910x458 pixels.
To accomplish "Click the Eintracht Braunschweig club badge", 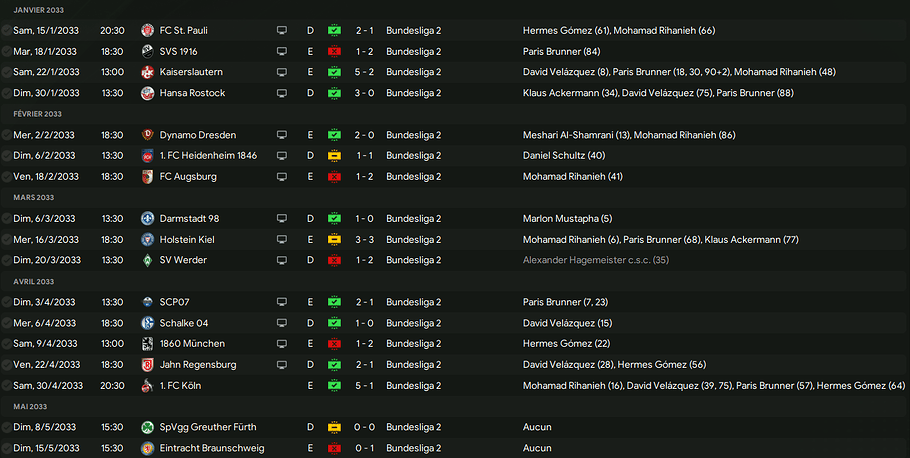I will point(147,448).
